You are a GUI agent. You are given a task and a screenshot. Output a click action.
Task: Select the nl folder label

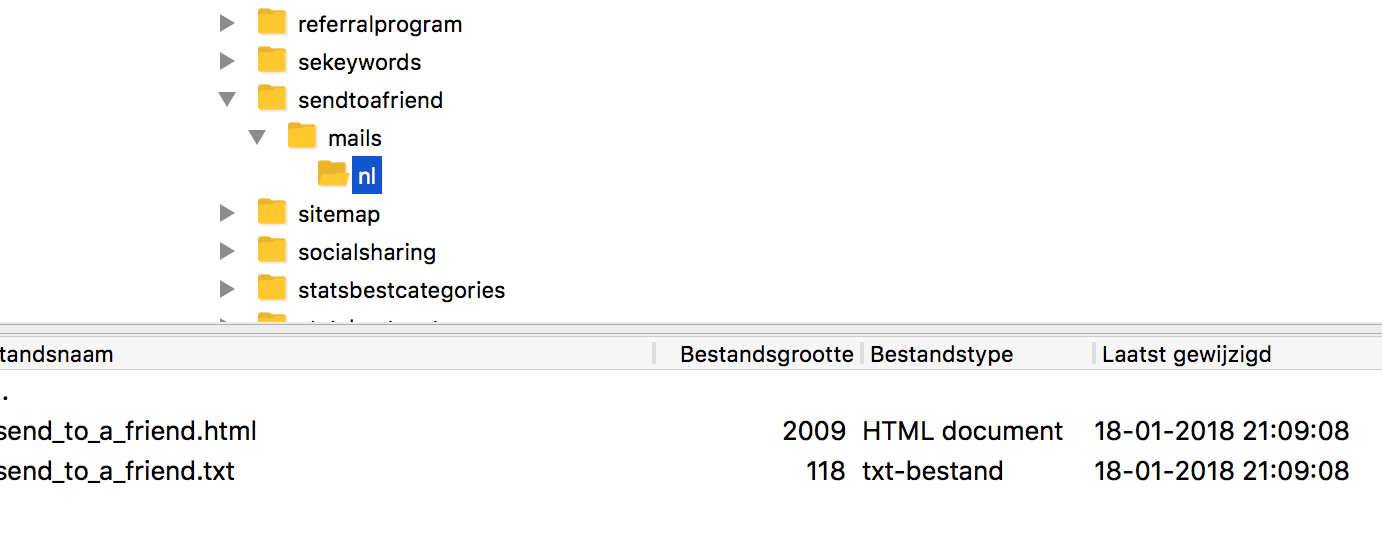(x=367, y=176)
